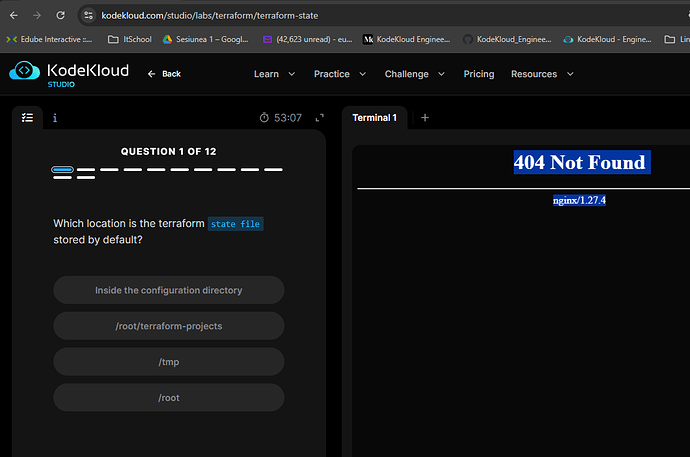Open the Resources menu

point(534,74)
